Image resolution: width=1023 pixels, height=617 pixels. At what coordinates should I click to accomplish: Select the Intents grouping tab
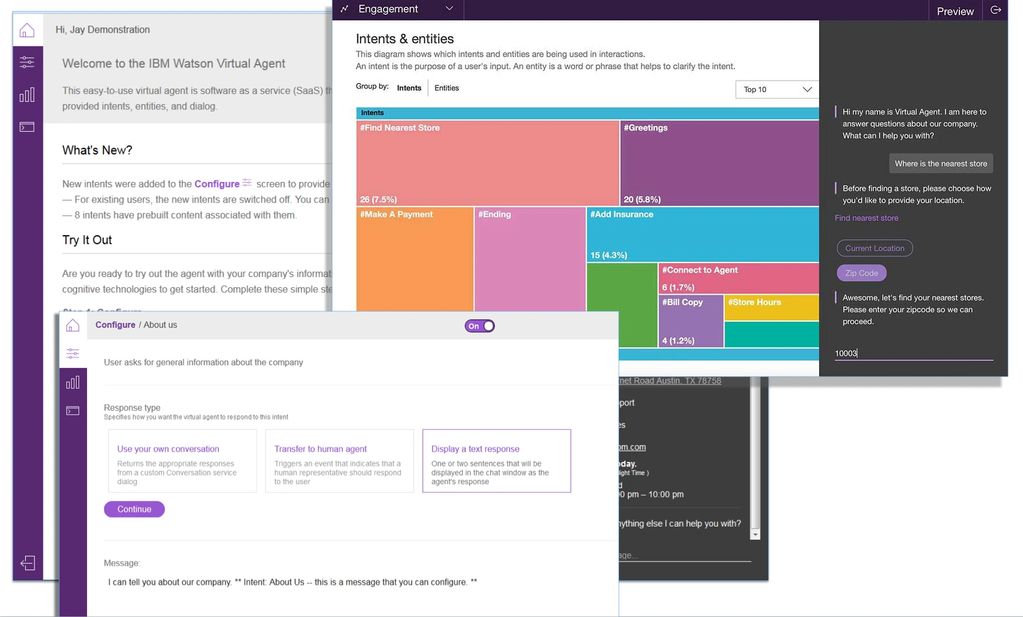tap(409, 87)
